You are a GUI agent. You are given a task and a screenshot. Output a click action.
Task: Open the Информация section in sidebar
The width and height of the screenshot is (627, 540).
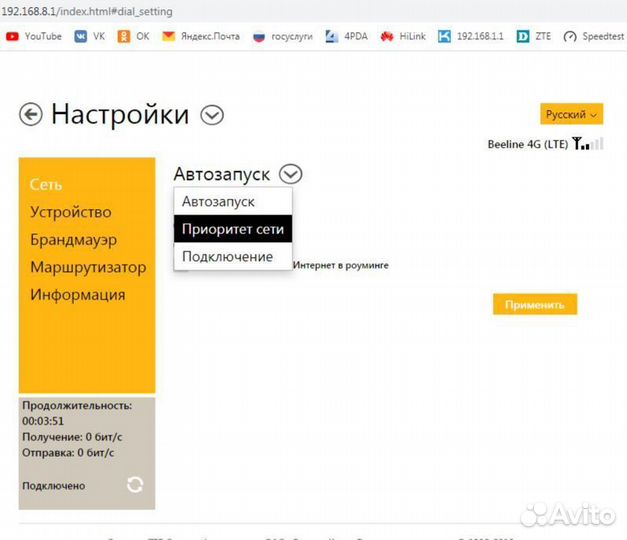pyautogui.click(x=78, y=295)
